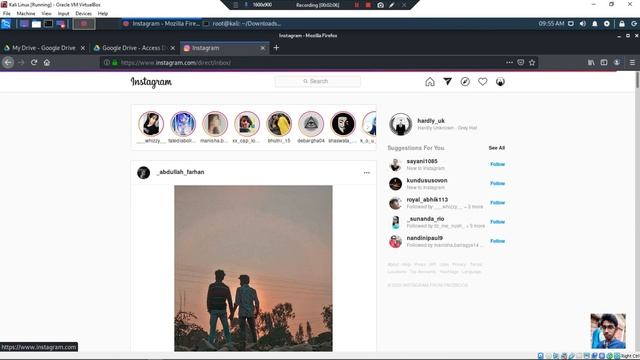This screenshot has height=360, width=640.
Task: Go back with Firefox back arrow
Action: coord(8,62)
